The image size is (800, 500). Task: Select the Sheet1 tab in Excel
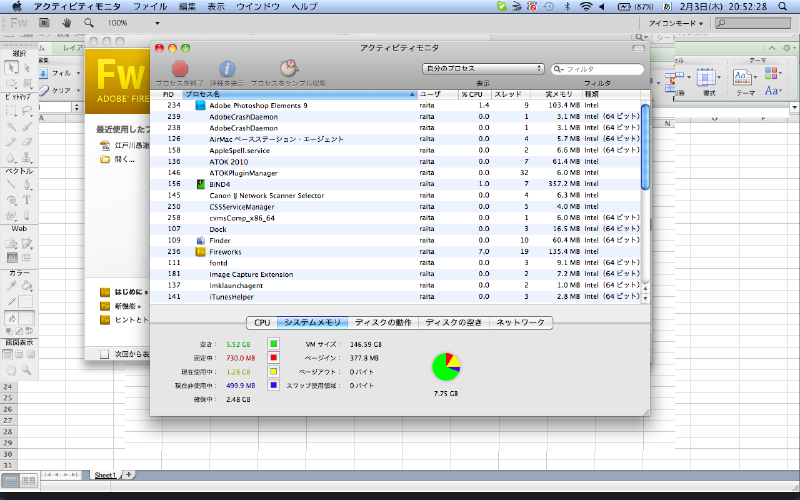tap(106, 475)
